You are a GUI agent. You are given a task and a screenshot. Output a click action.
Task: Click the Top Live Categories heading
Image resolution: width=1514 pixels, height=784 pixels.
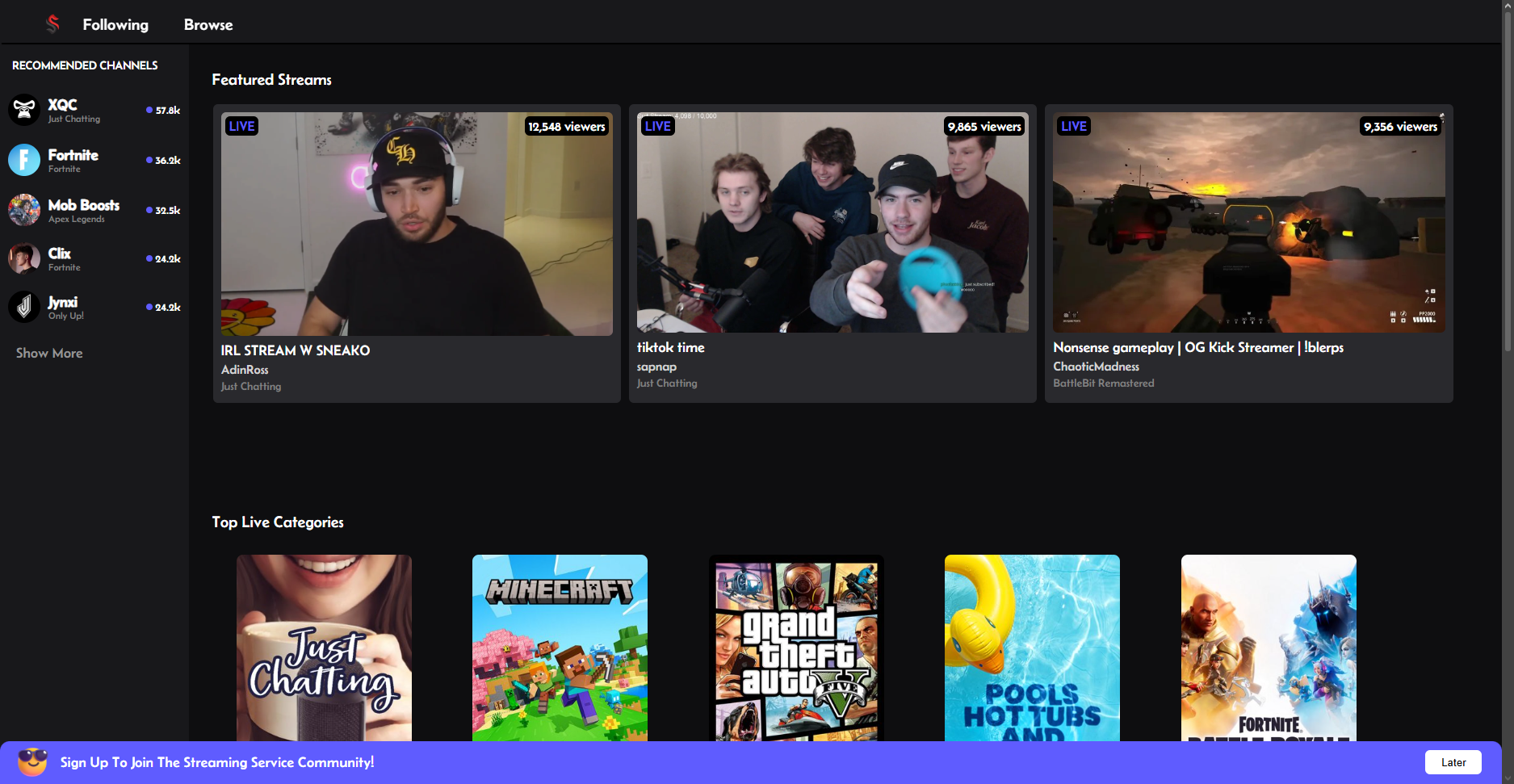point(278,522)
